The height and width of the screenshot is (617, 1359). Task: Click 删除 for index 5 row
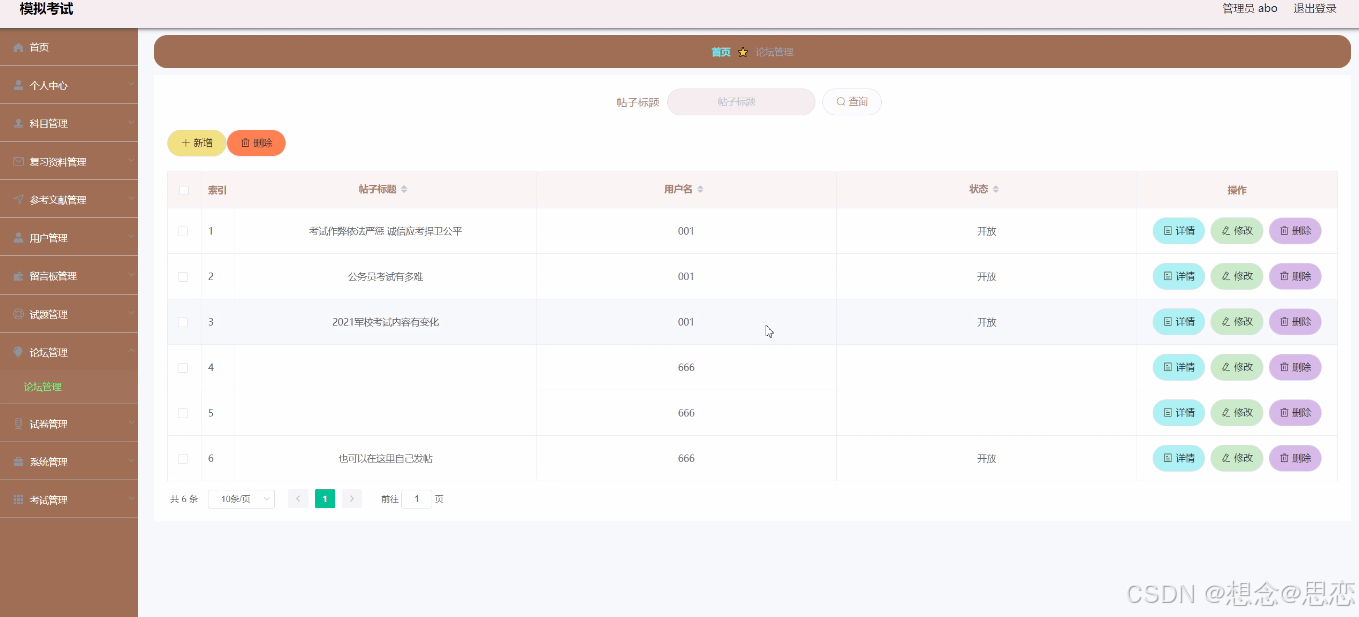(x=1295, y=413)
